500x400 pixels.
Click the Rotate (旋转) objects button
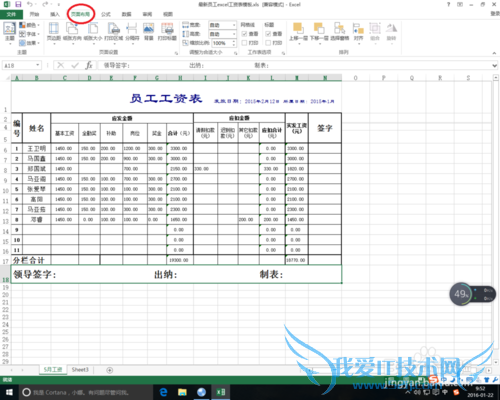click(391, 33)
